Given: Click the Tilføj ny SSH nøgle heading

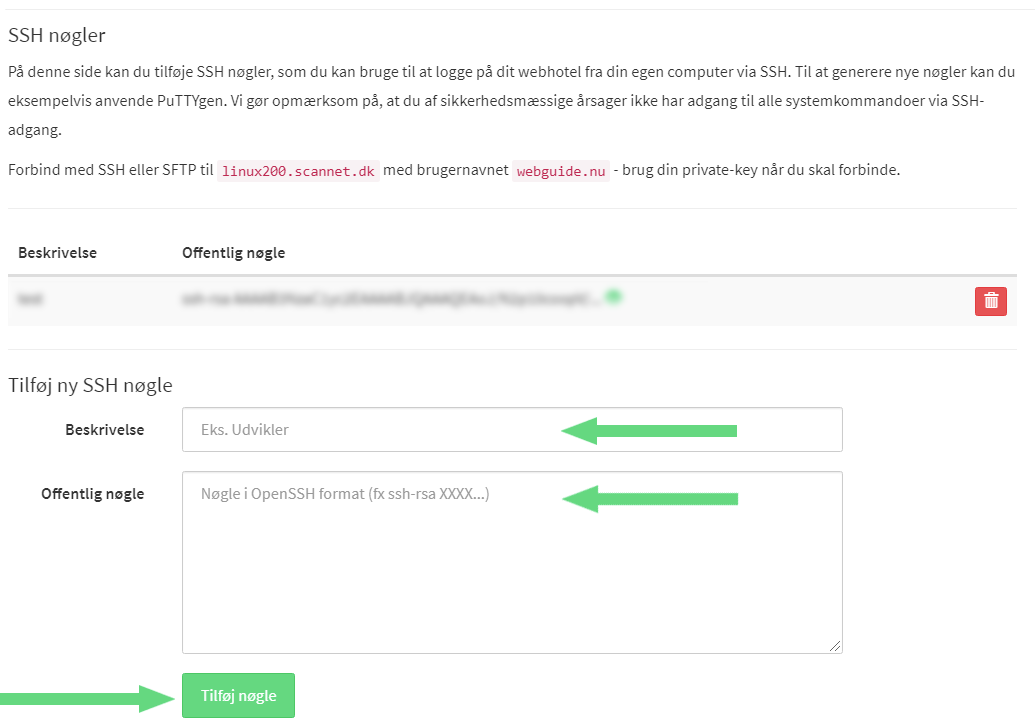Looking at the screenshot, I should click(x=90, y=385).
